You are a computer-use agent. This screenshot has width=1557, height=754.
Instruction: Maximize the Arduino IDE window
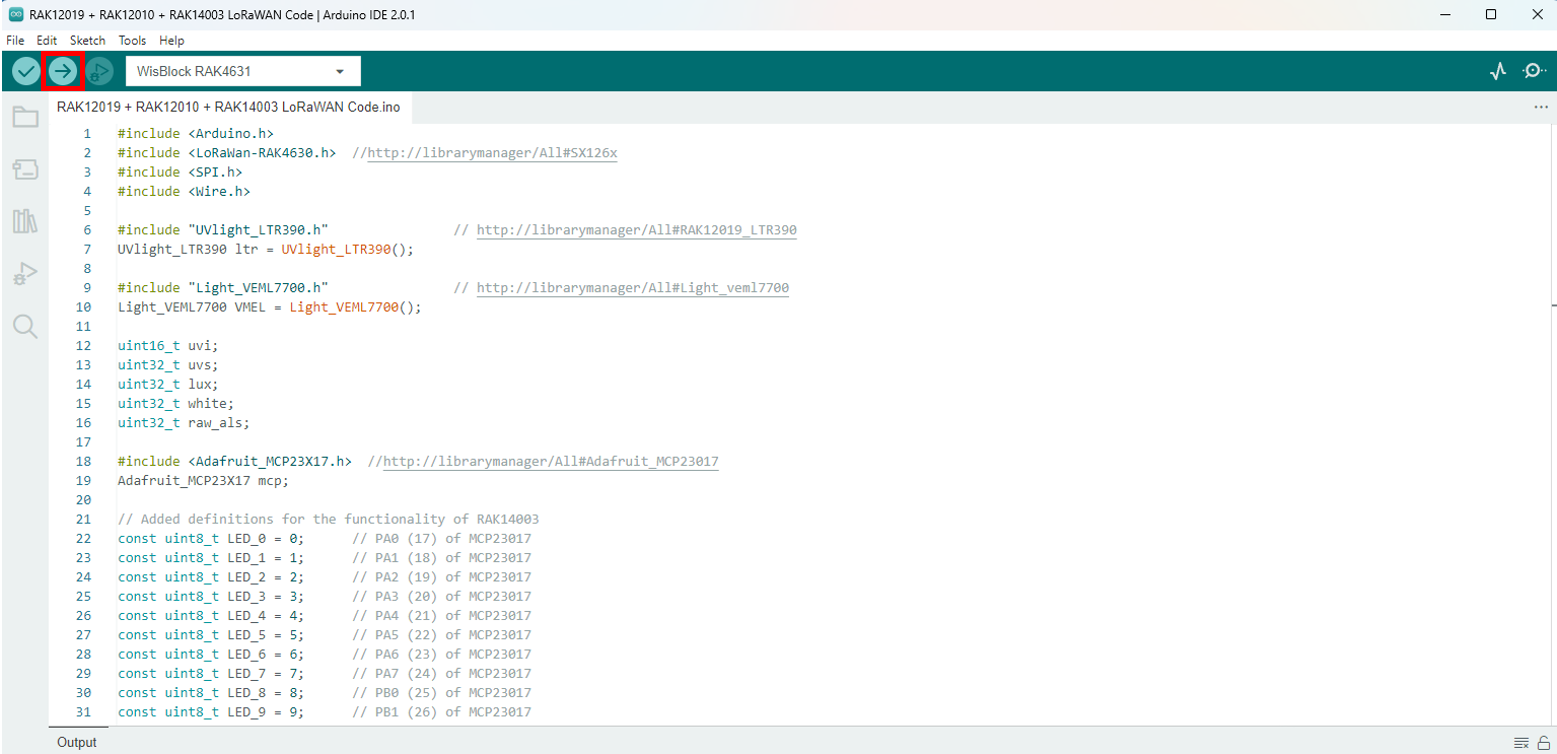[1490, 14]
